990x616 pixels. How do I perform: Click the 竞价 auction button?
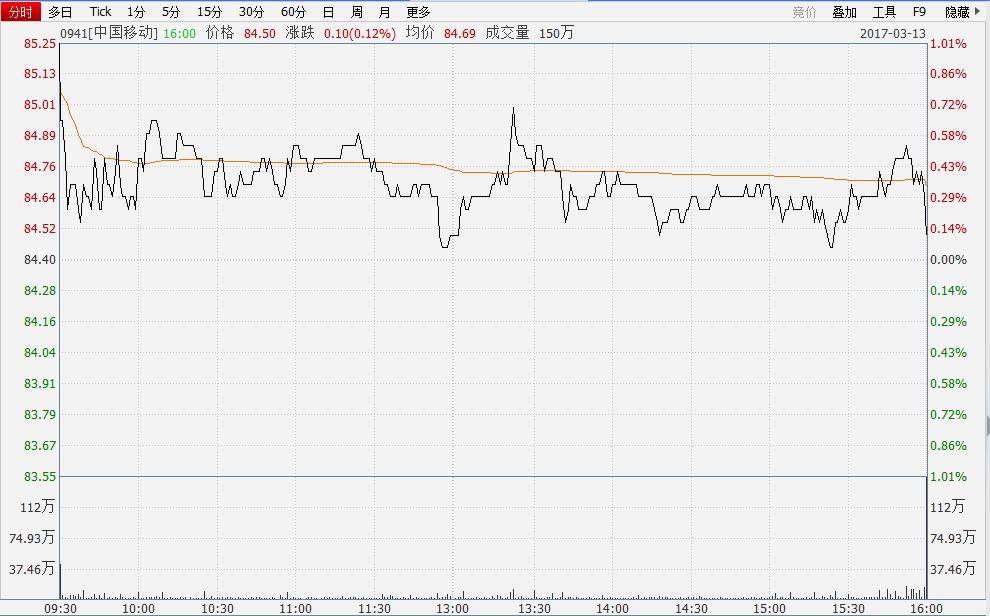coord(804,12)
